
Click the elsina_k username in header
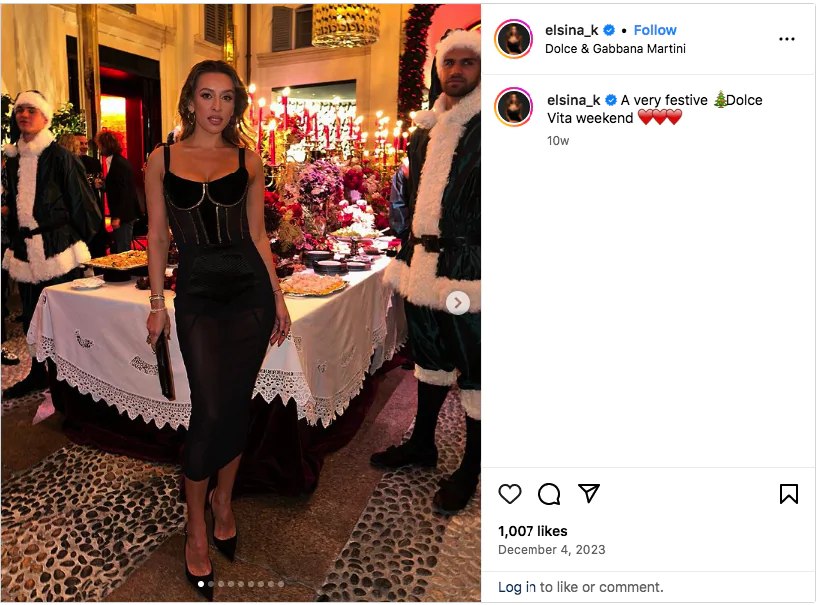click(x=571, y=30)
